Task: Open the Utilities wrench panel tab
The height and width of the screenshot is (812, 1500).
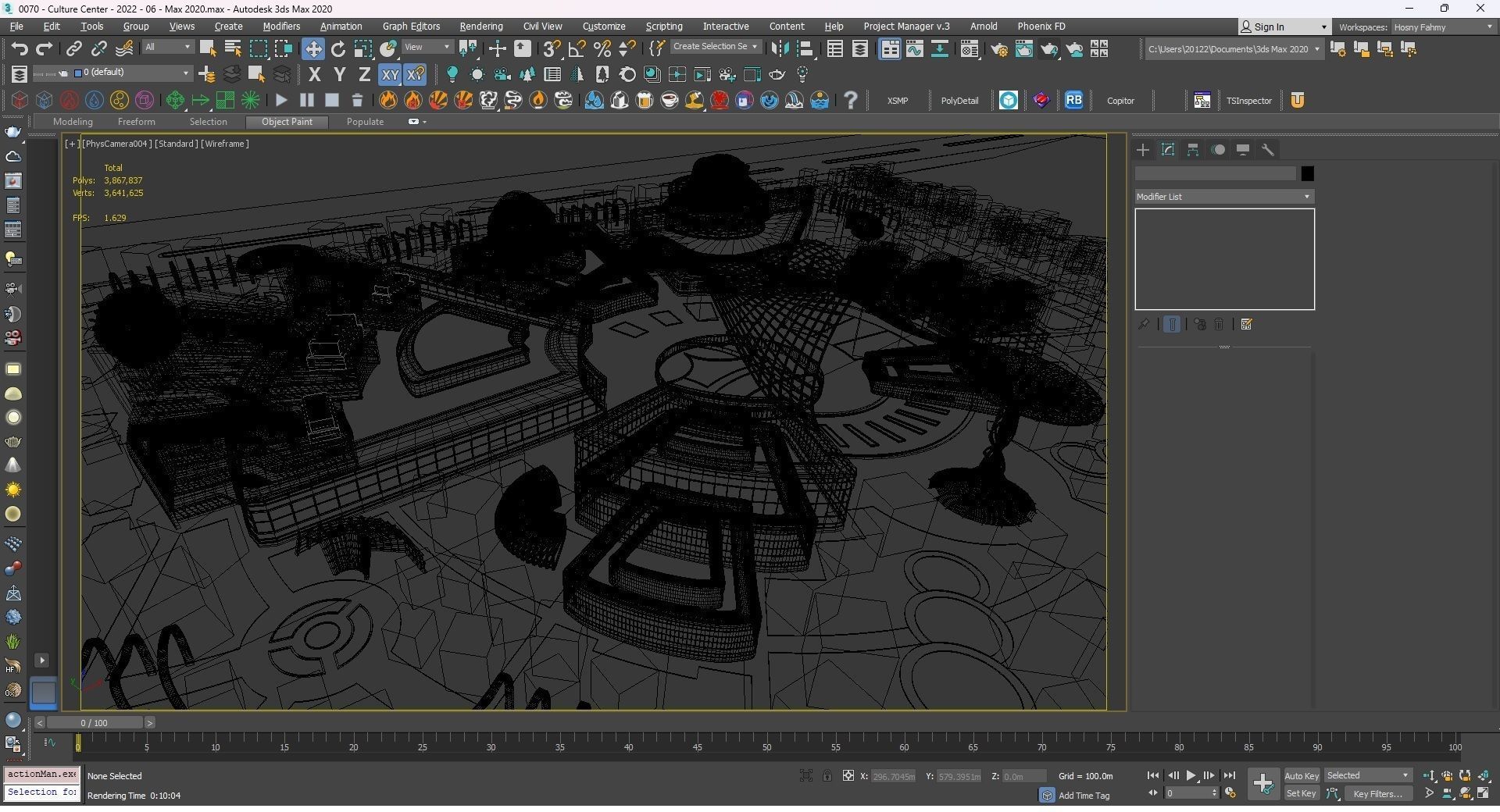Action: [x=1268, y=150]
